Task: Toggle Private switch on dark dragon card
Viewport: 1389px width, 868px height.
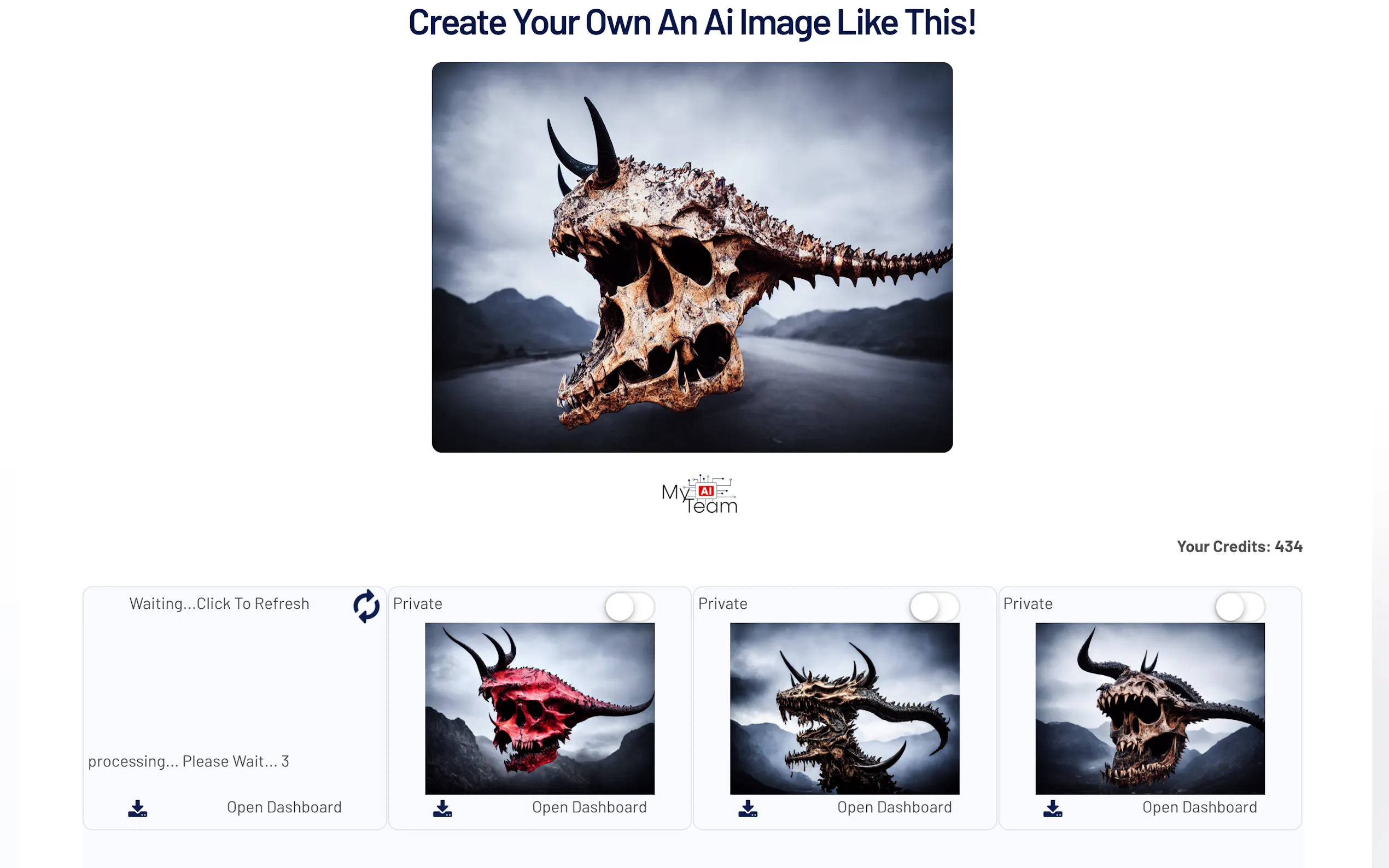Action: coord(934,607)
